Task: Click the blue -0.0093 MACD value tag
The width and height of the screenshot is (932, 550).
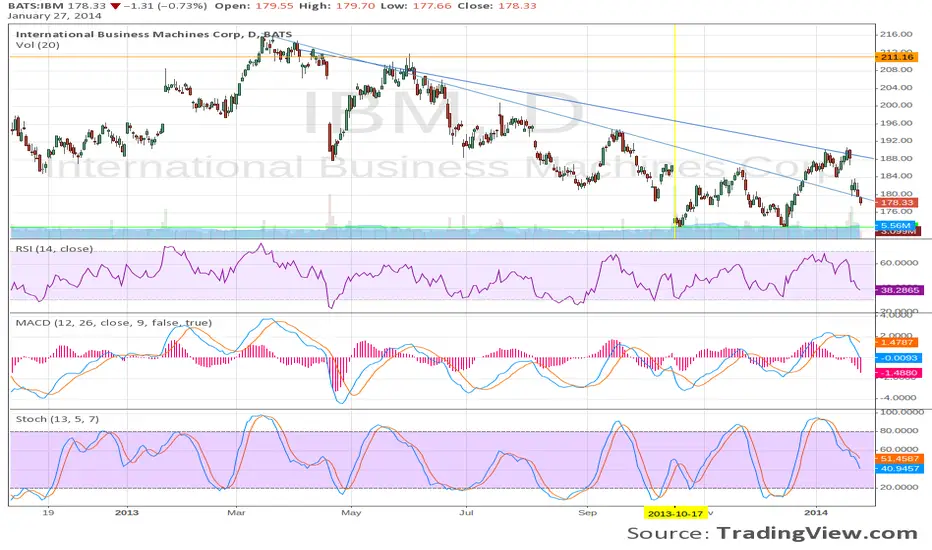Action: 899,357
